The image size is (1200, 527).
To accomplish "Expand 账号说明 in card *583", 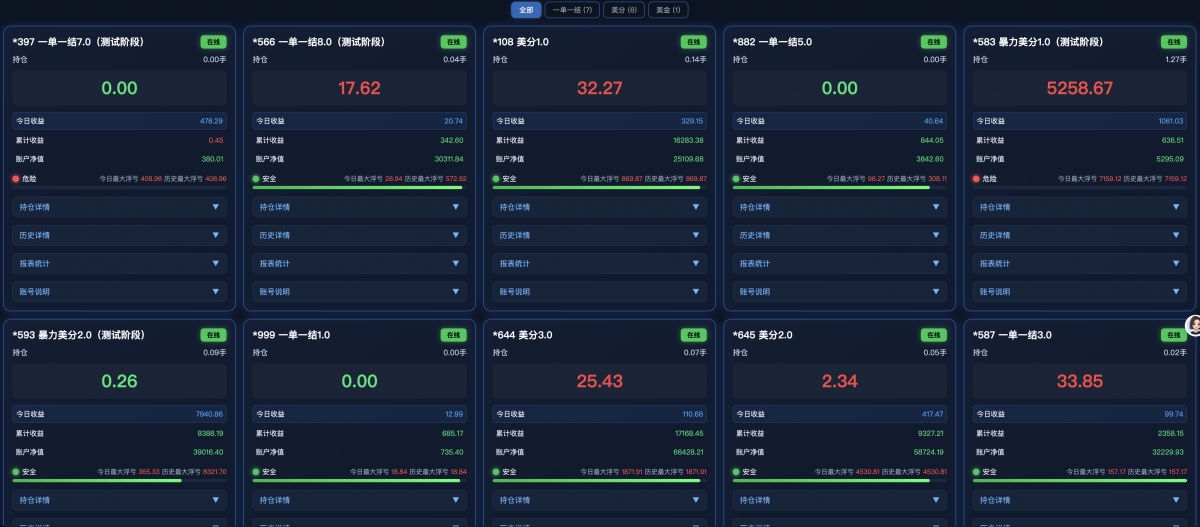I will [x=1079, y=291].
